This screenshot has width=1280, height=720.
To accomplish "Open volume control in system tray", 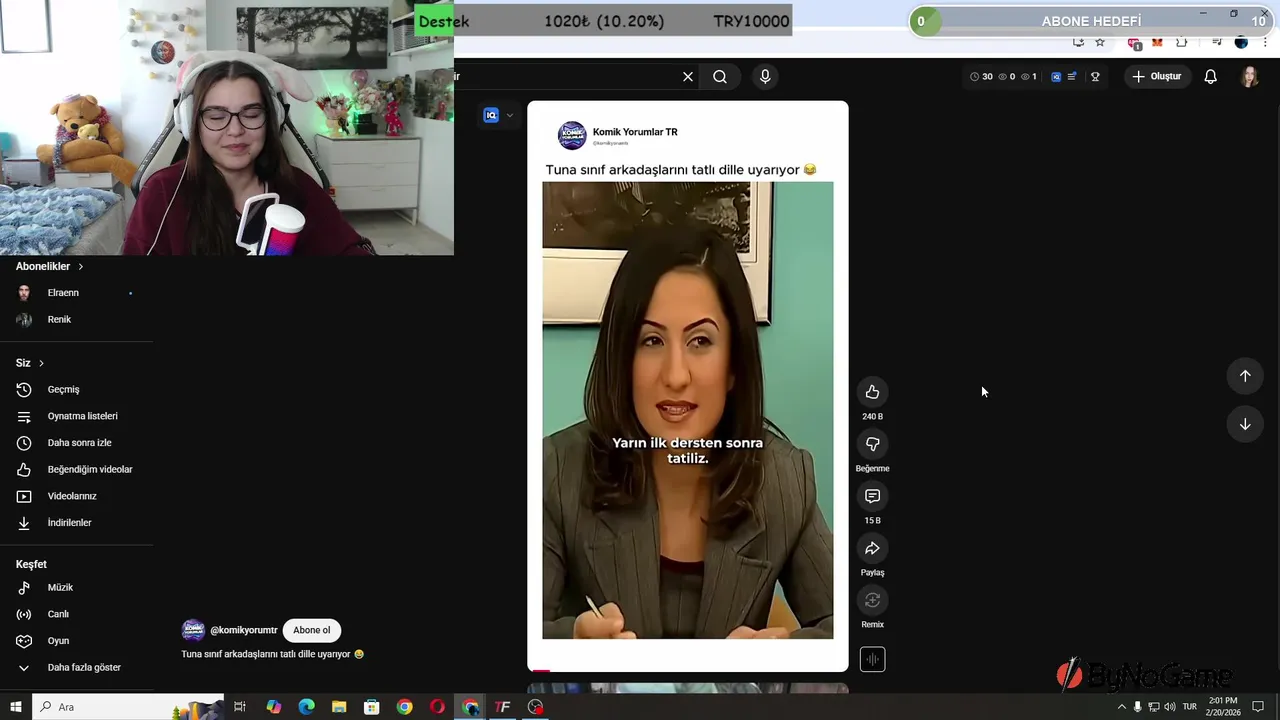I will tap(1170, 707).
